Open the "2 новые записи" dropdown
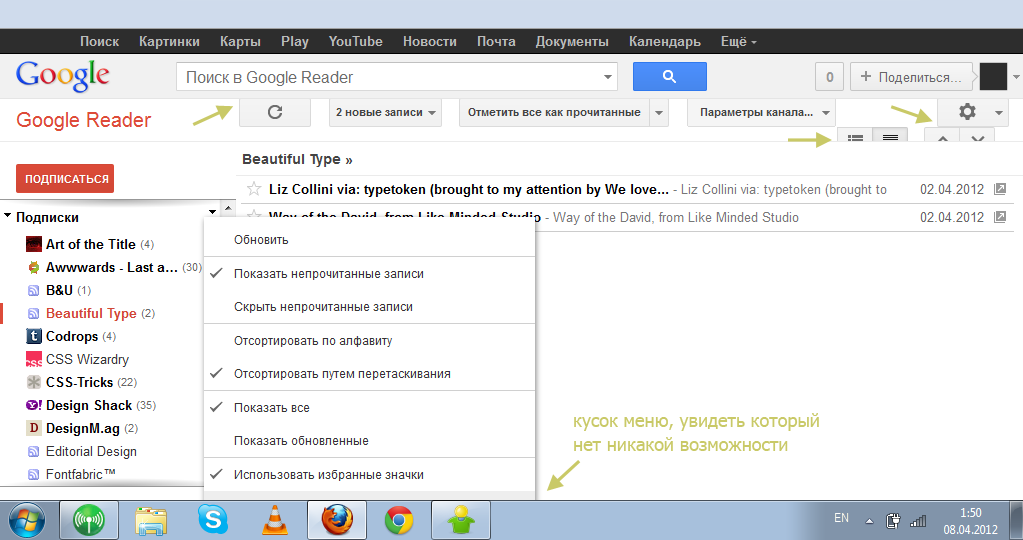The image size is (1023, 540). point(386,112)
